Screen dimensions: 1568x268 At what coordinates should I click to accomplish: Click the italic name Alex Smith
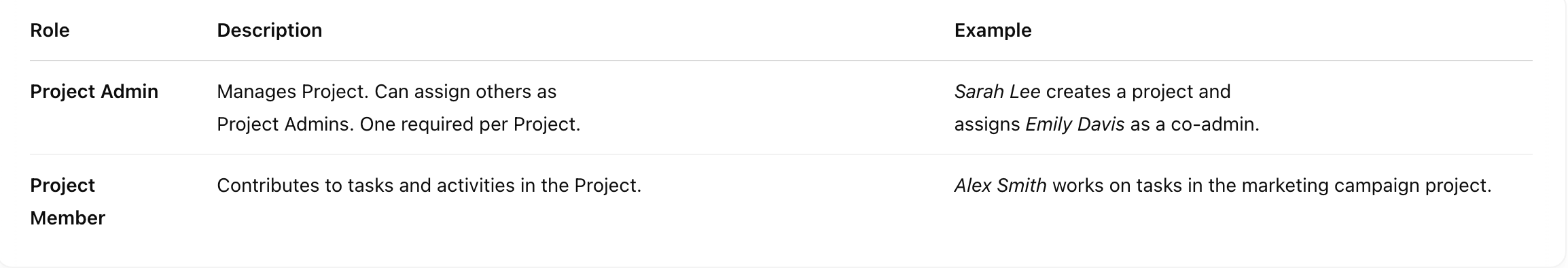point(1000,186)
